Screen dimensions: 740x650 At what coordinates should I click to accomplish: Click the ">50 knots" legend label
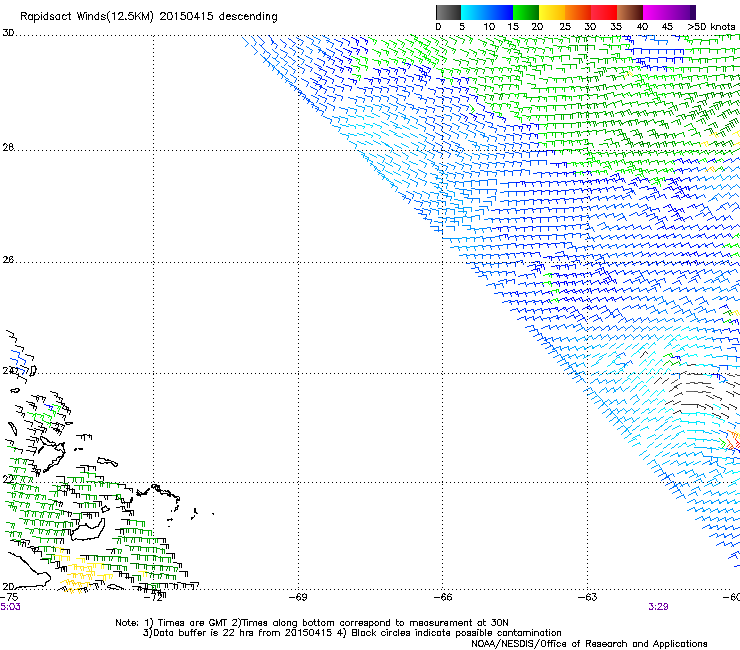(711, 27)
